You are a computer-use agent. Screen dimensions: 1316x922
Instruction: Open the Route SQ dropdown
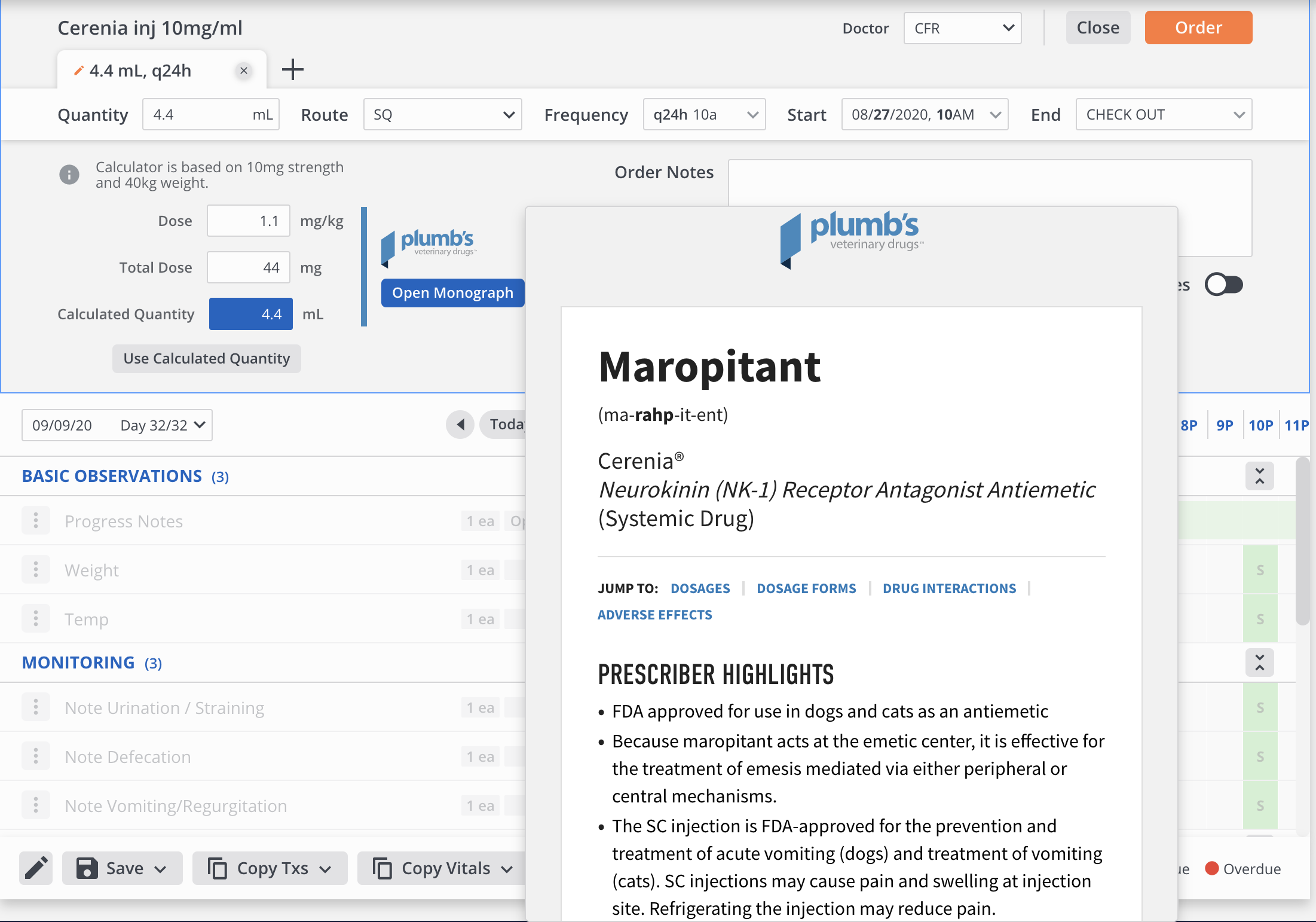coord(442,114)
